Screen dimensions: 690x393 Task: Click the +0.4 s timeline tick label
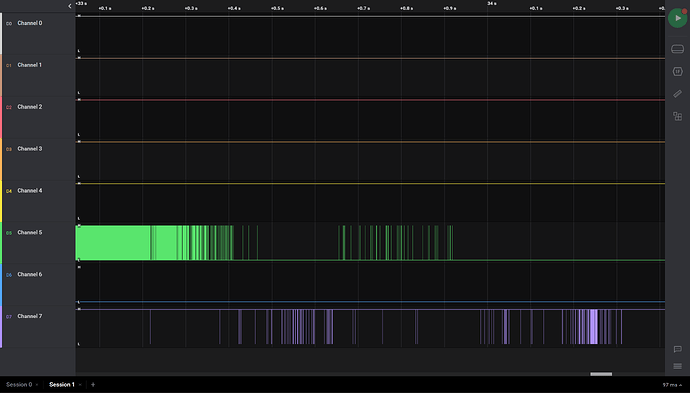[x=234, y=8]
